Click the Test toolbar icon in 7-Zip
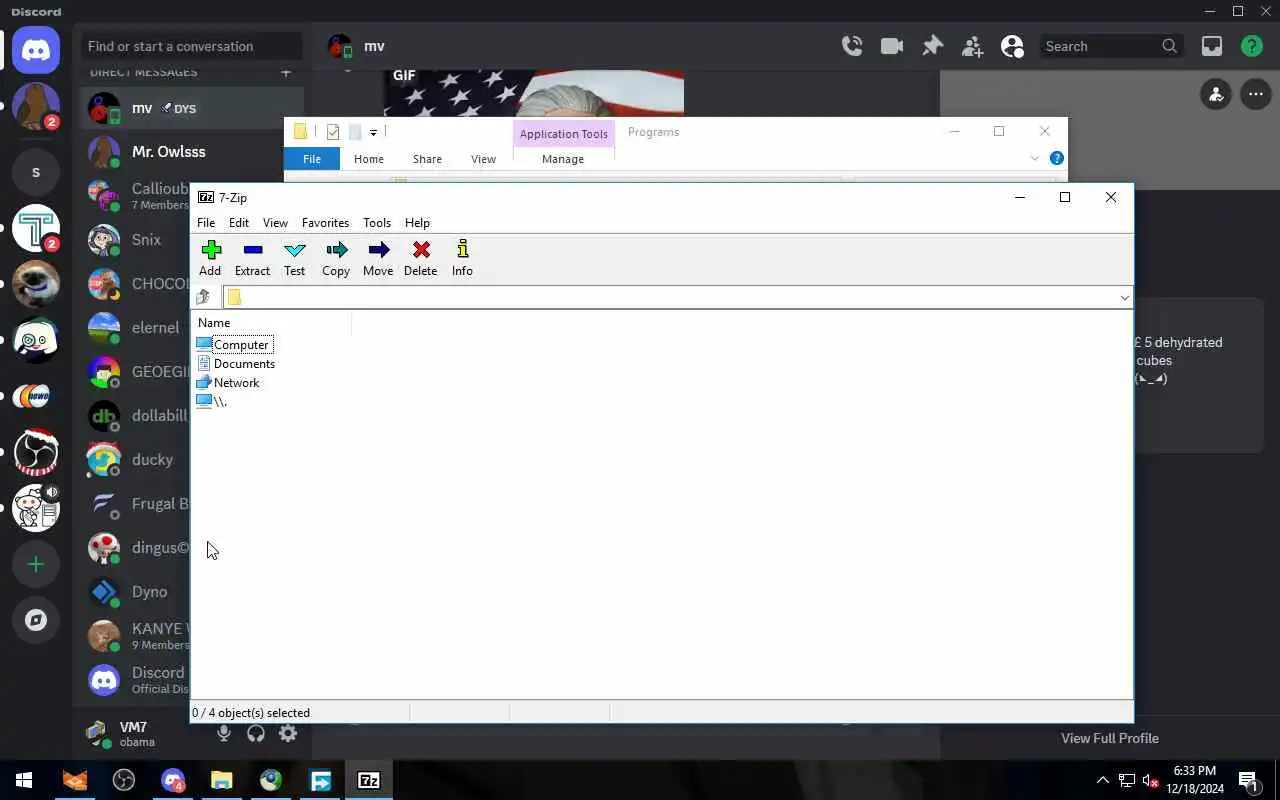 pyautogui.click(x=294, y=258)
